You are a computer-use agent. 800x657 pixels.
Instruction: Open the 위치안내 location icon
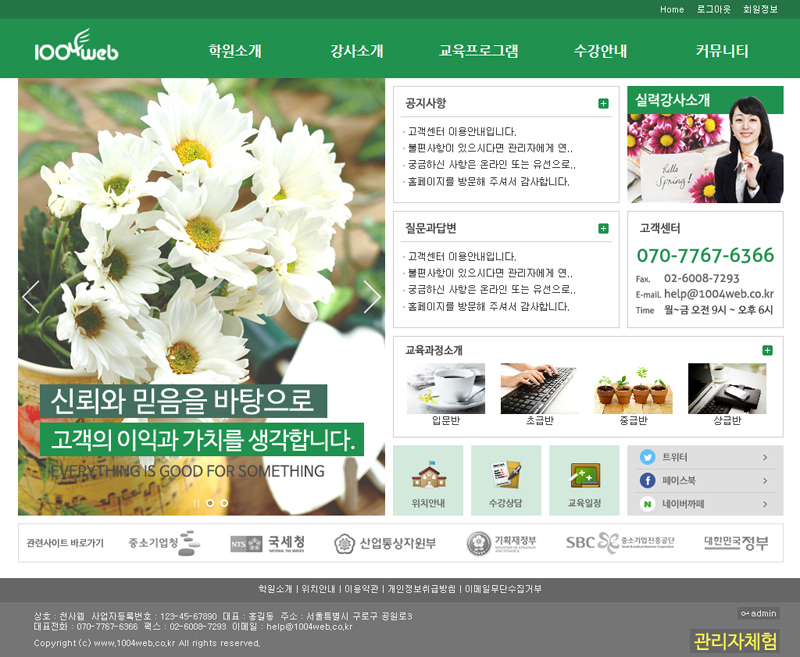(x=428, y=480)
